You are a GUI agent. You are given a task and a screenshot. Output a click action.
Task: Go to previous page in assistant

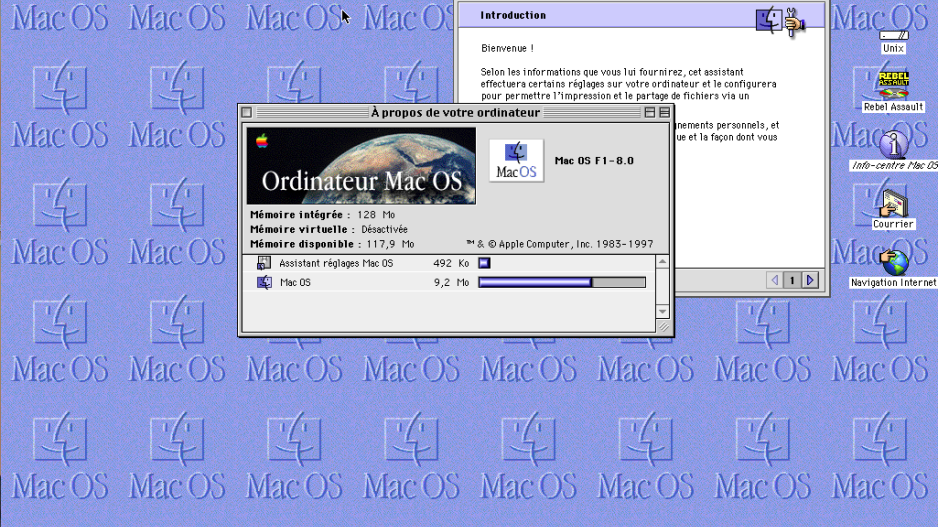[x=775, y=280]
